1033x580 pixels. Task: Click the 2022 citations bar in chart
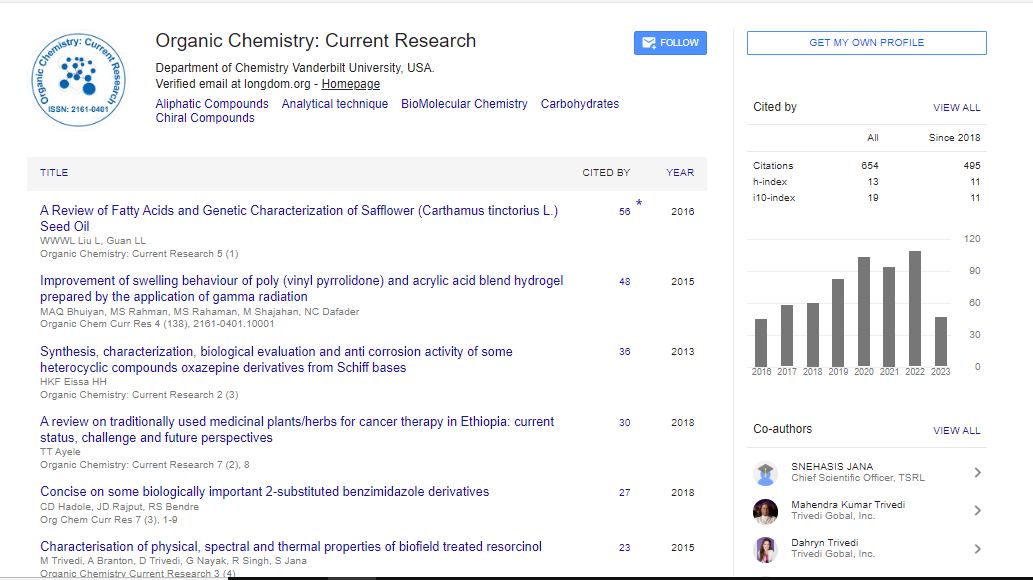(x=914, y=309)
